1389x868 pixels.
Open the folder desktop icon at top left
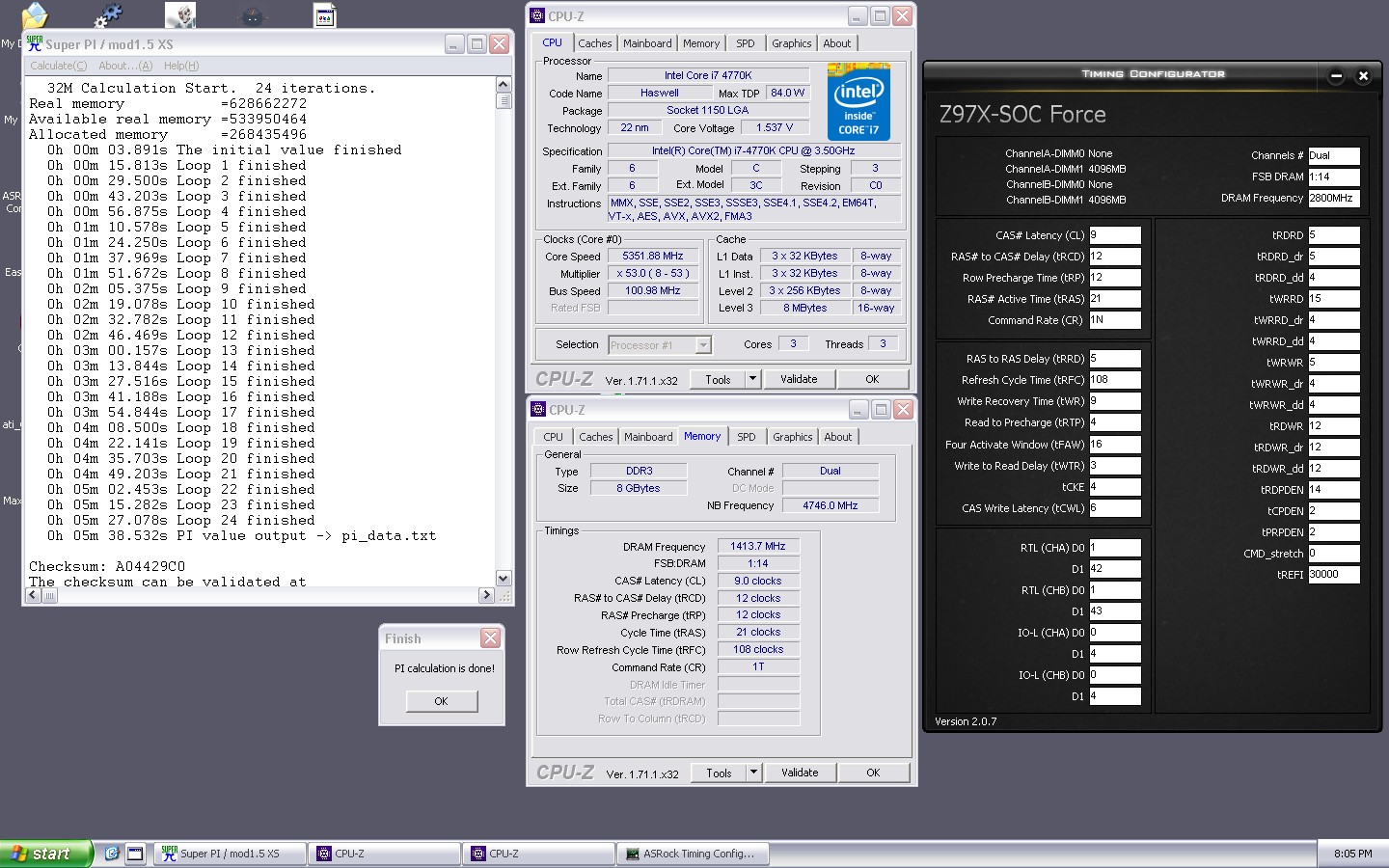(34, 14)
